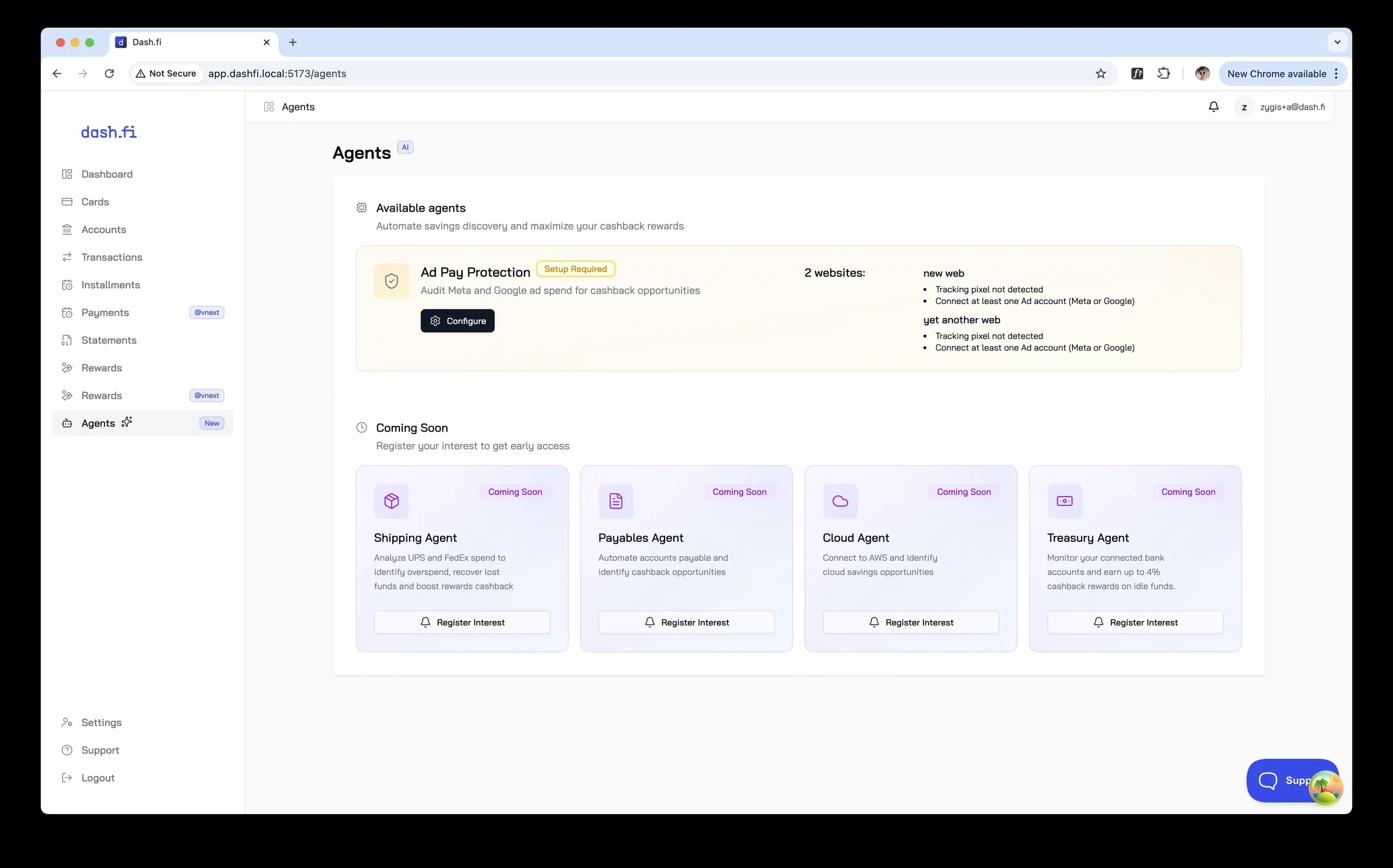Click the Shipping Agent box icon
1393x868 pixels.
(x=391, y=501)
